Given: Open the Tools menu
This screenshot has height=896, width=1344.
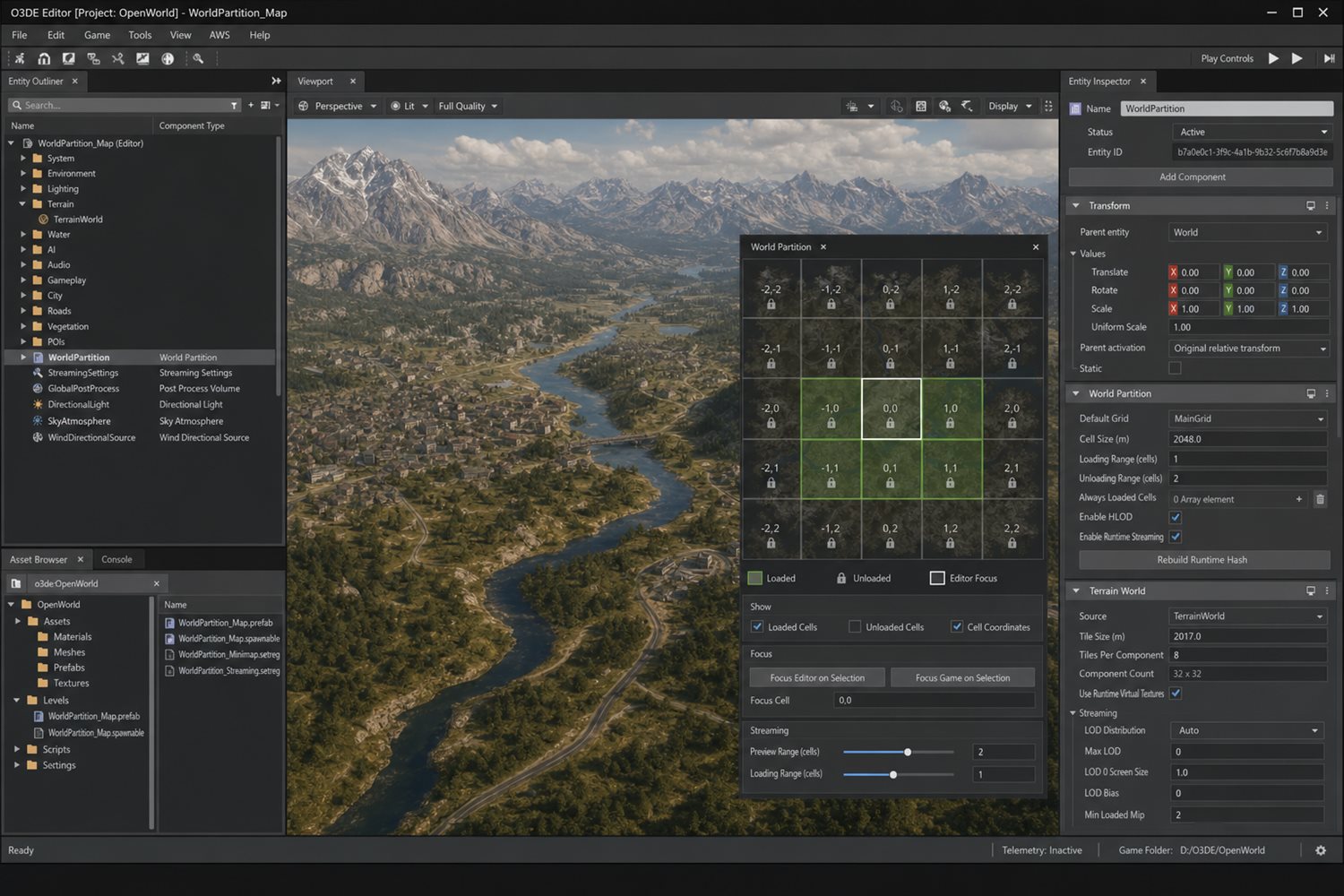Looking at the screenshot, I should 140,35.
